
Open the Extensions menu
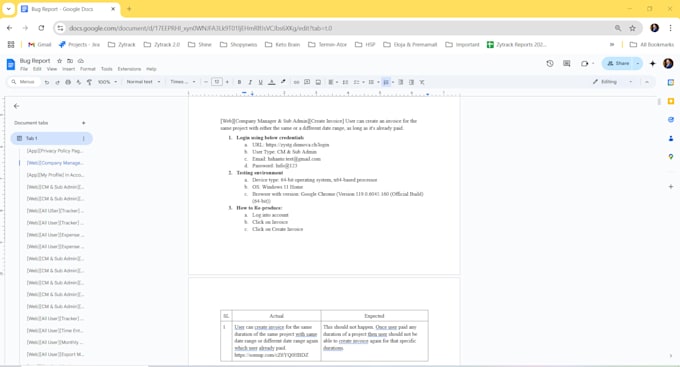point(129,69)
